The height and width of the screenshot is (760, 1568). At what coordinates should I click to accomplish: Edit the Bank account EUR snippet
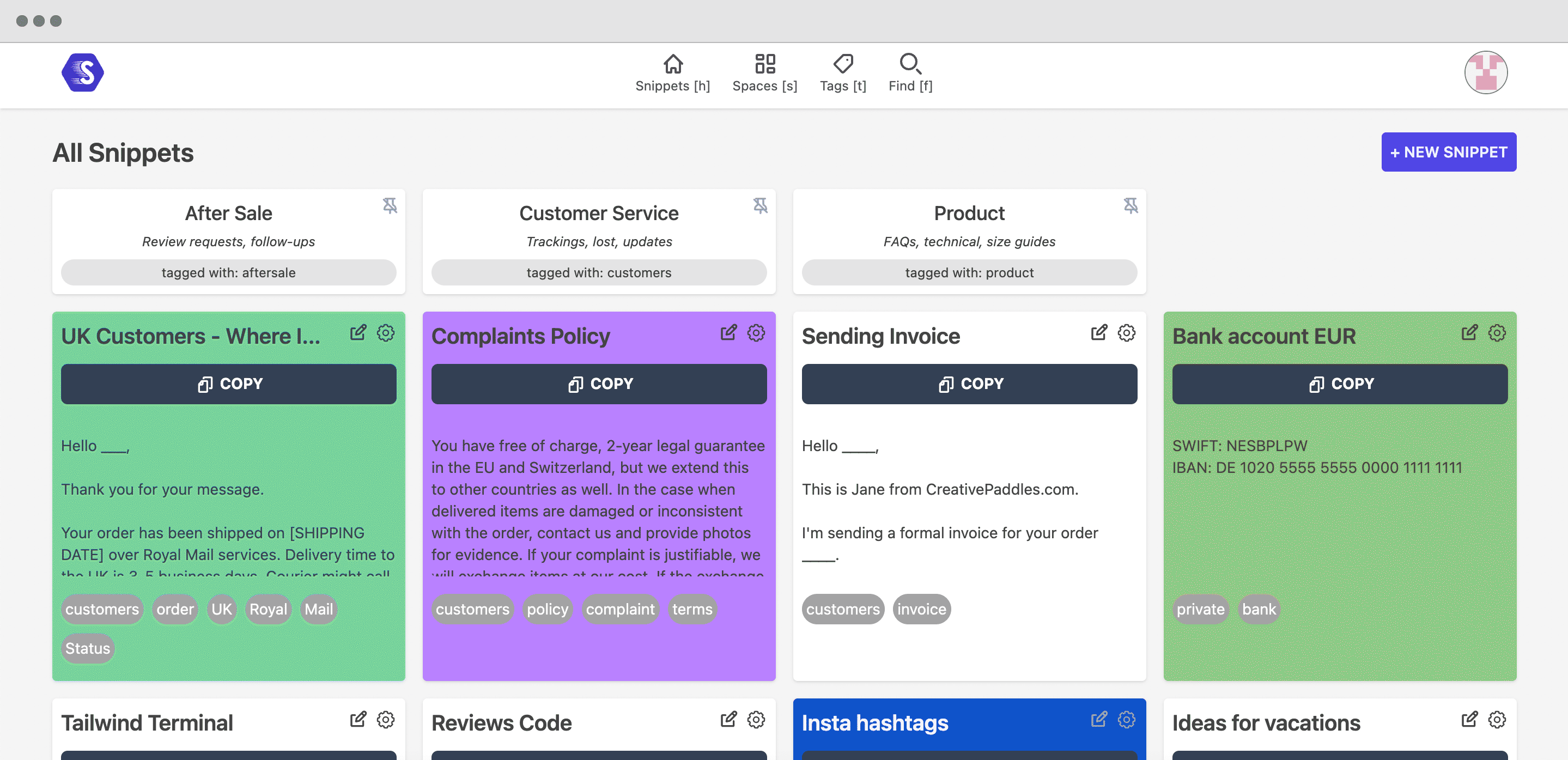pyautogui.click(x=1469, y=333)
